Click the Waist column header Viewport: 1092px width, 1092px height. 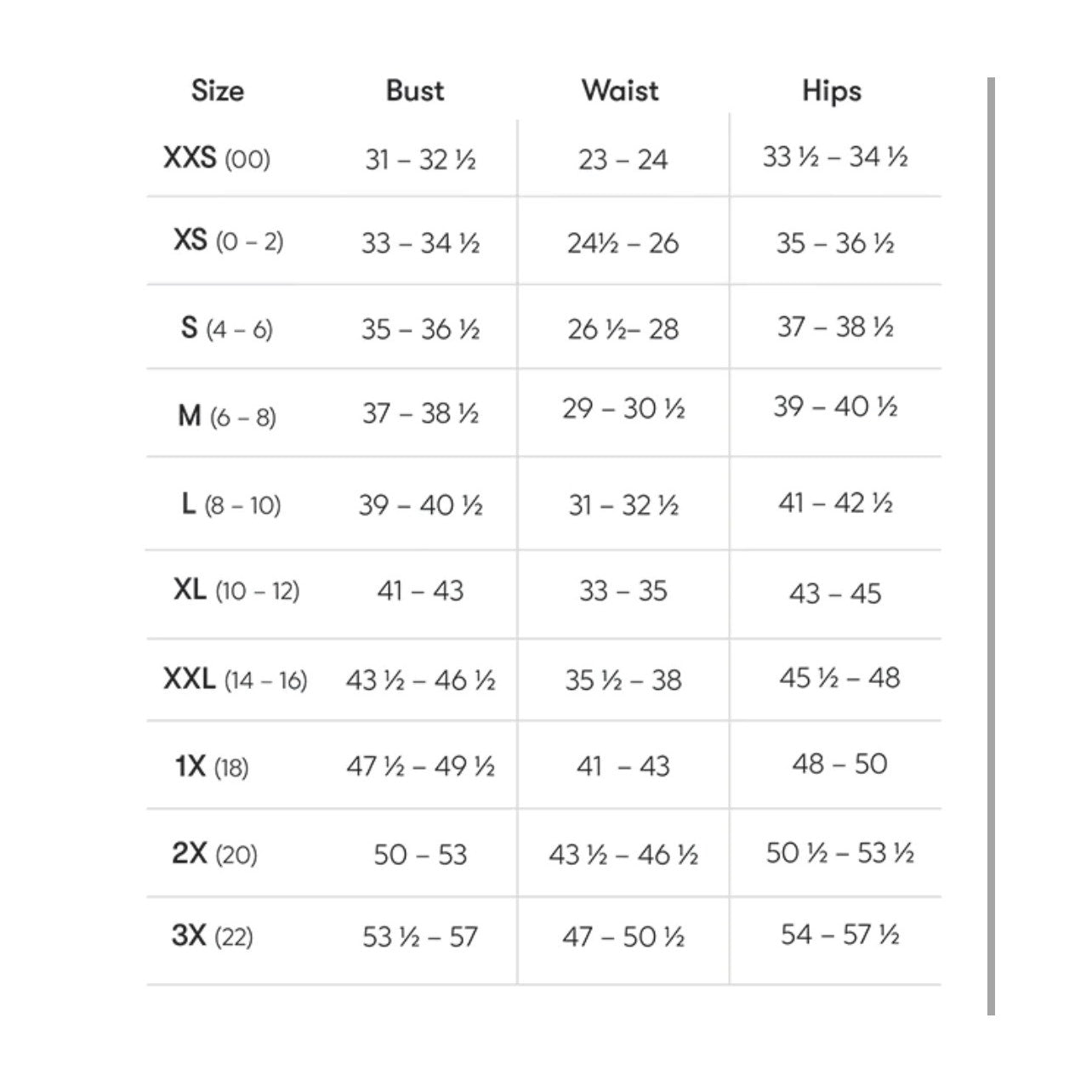tap(620, 90)
